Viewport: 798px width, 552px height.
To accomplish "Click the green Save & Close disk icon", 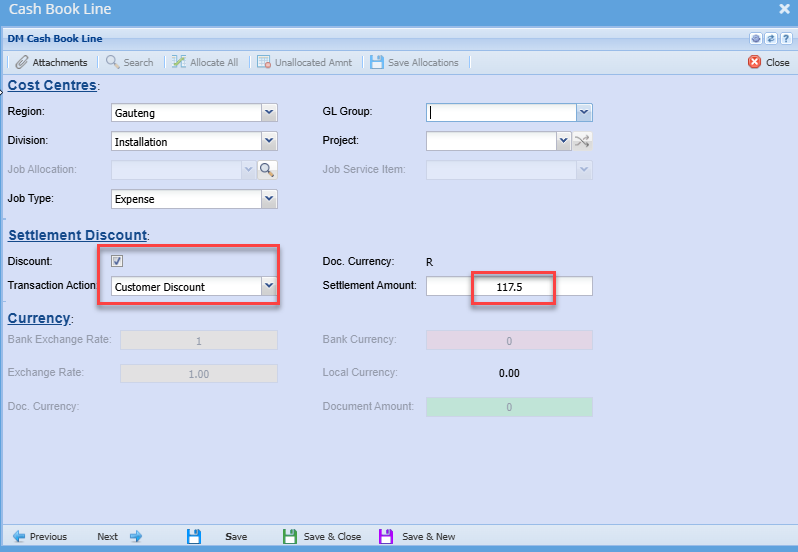I will pos(290,536).
